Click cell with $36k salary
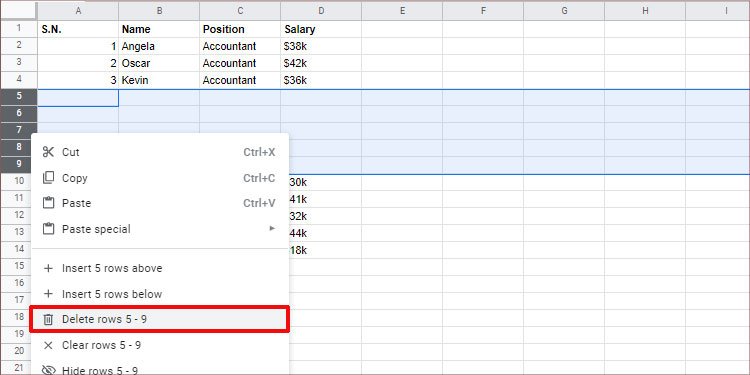The width and height of the screenshot is (750, 375). [321, 80]
